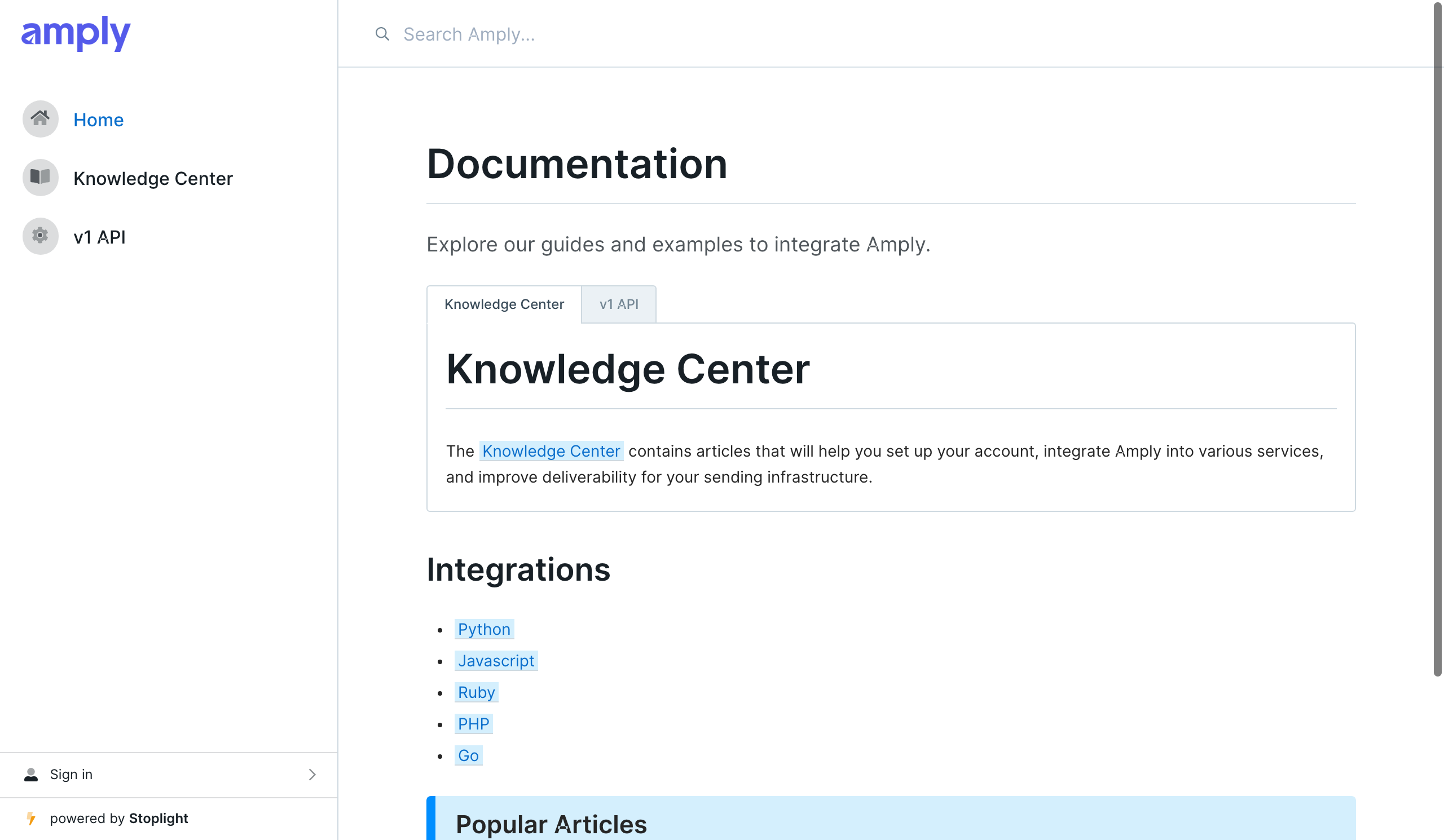Open the Javascript integration link
The width and height of the screenshot is (1444, 840).
[496, 660]
